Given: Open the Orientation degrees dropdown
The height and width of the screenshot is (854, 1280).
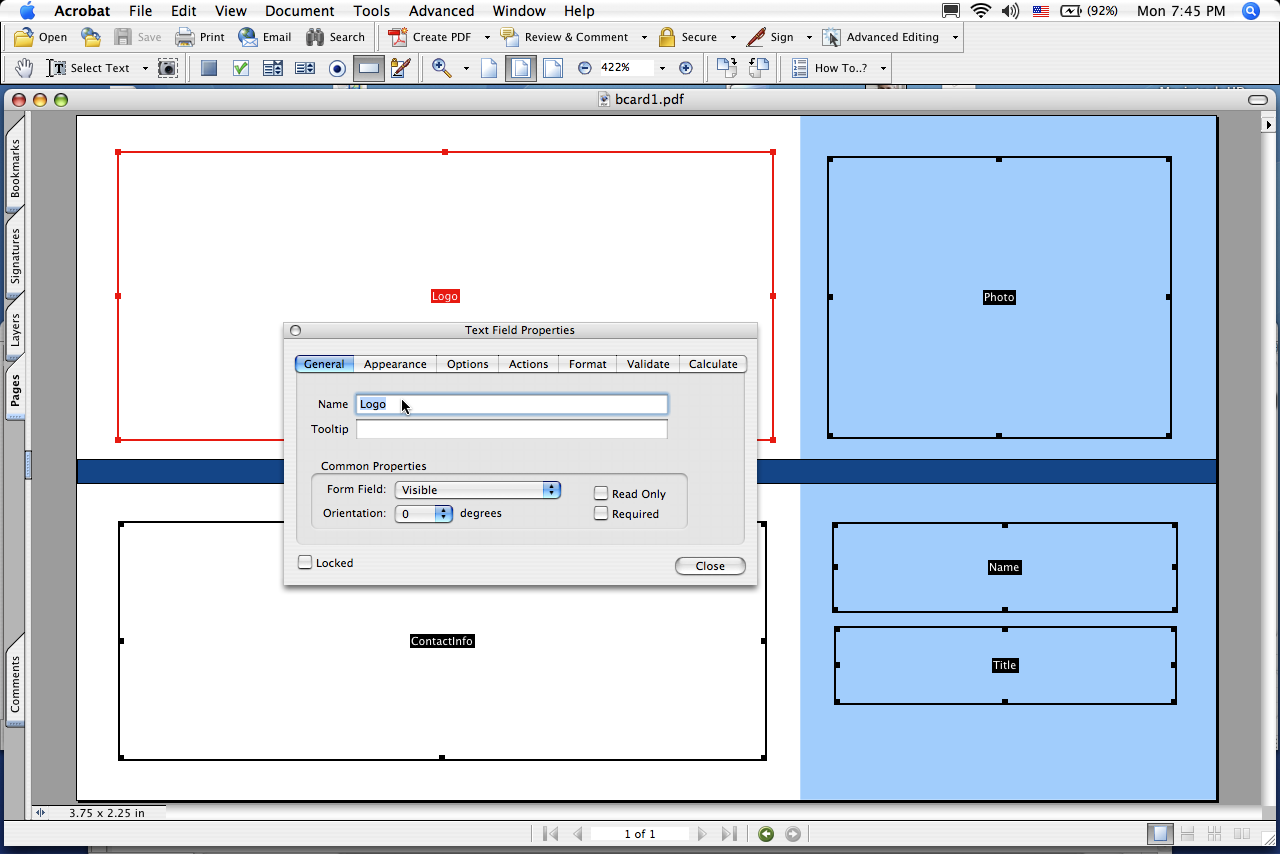Looking at the screenshot, I should click(x=425, y=514).
